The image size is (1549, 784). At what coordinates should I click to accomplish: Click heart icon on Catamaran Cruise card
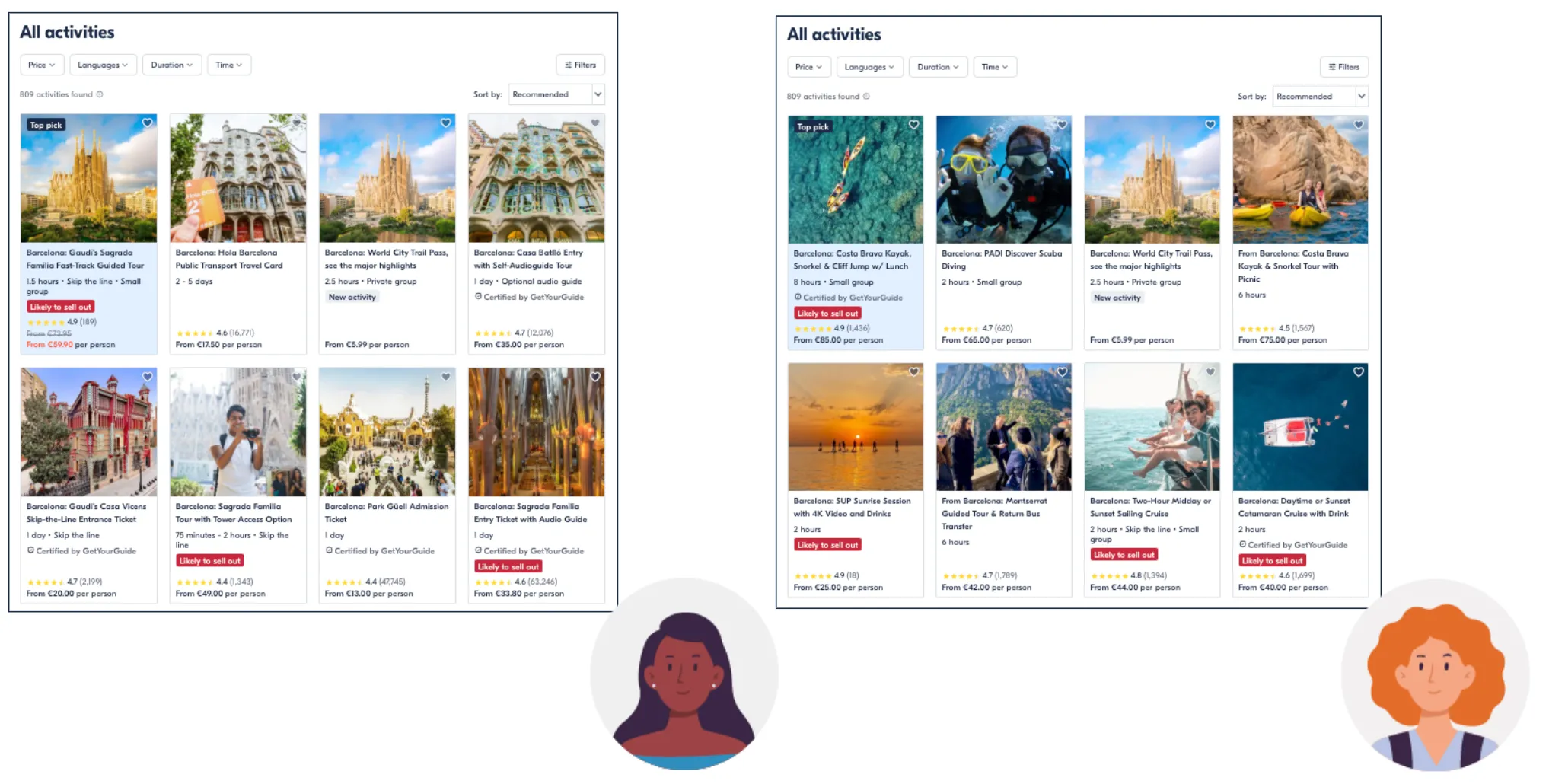pos(1358,371)
